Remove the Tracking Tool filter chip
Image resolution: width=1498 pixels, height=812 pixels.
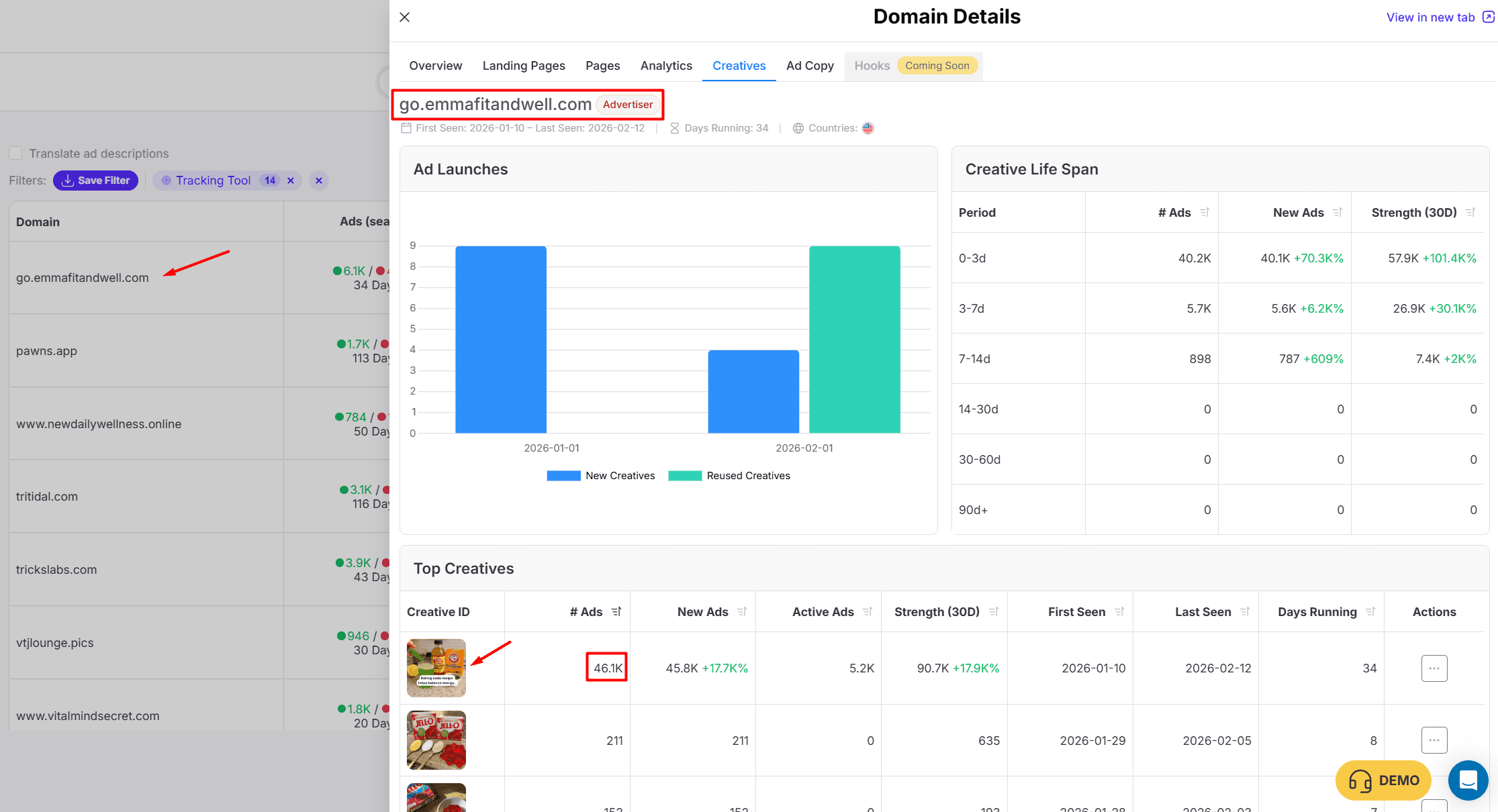[x=291, y=181]
